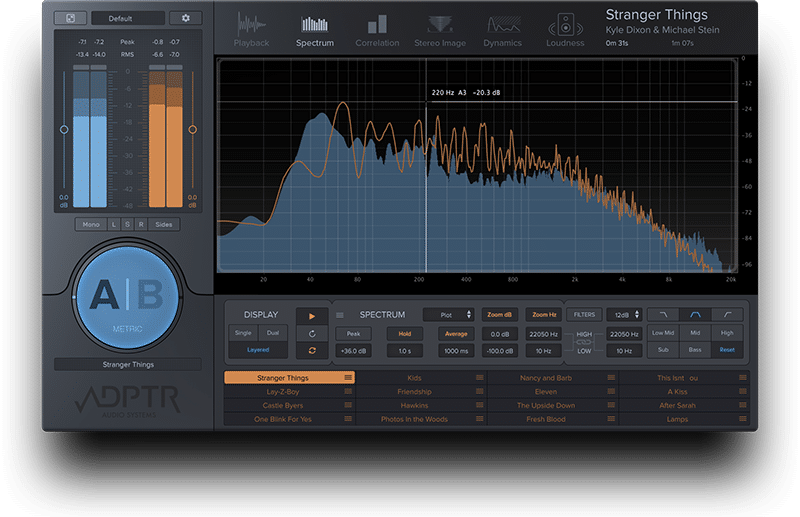Edit the 1000 ms average time field
Screen dimensions: 800x517
click(x=456, y=351)
